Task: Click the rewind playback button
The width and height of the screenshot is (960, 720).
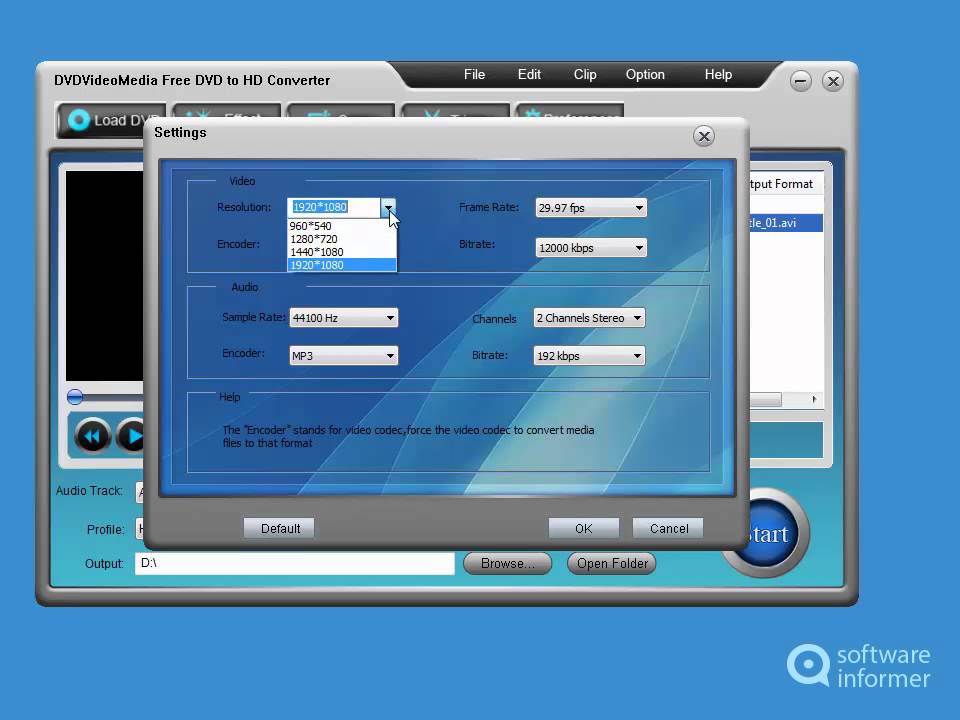Action: (x=92, y=437)
